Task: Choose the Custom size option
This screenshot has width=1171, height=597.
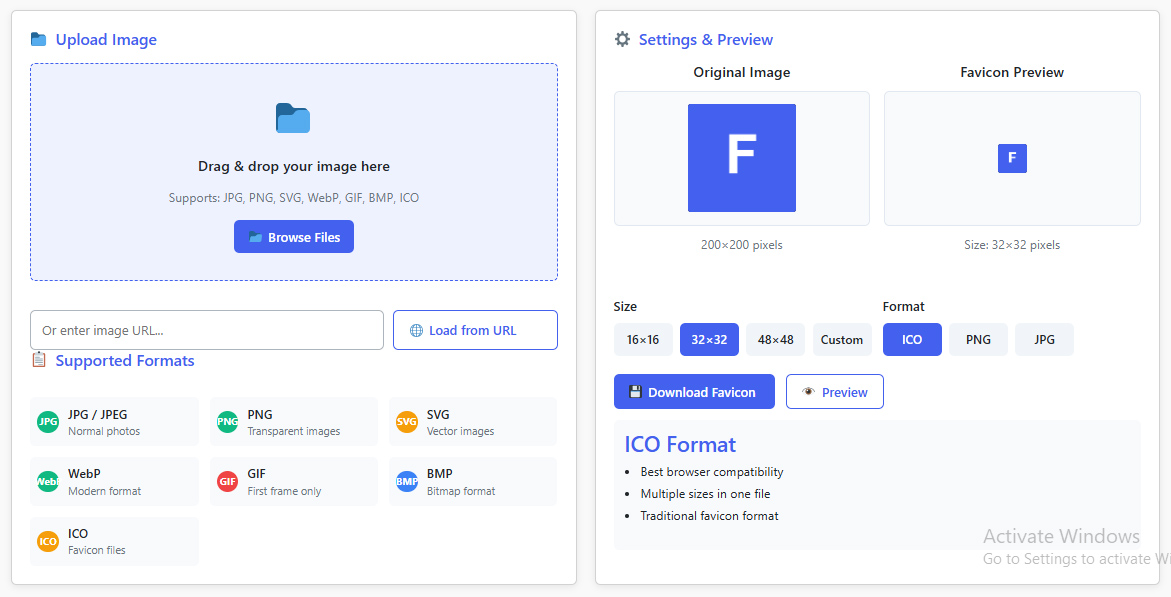Action: (842, 339)
